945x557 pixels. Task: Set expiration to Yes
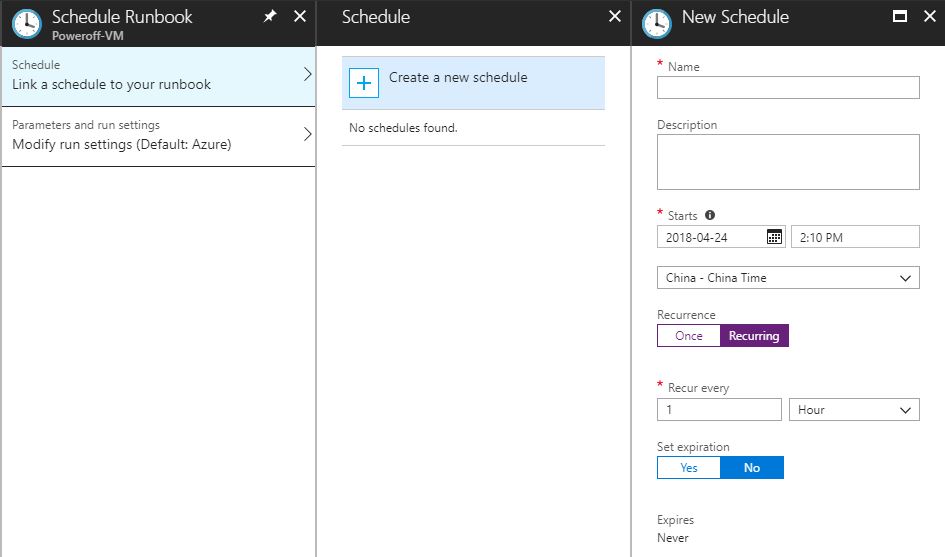689,468
